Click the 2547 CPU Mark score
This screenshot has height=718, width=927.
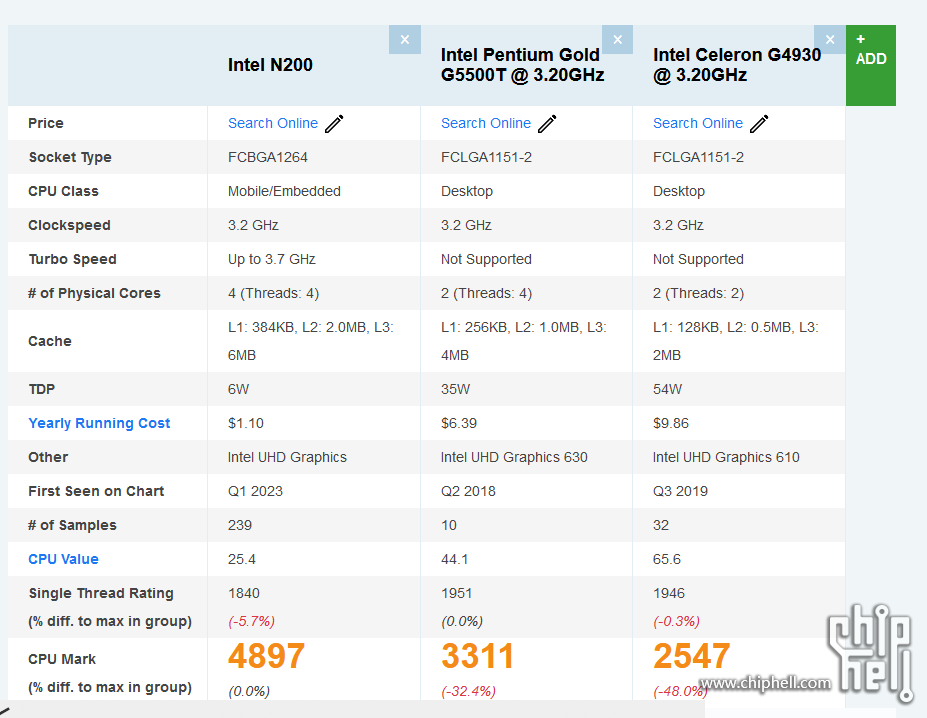click(692, 656)
